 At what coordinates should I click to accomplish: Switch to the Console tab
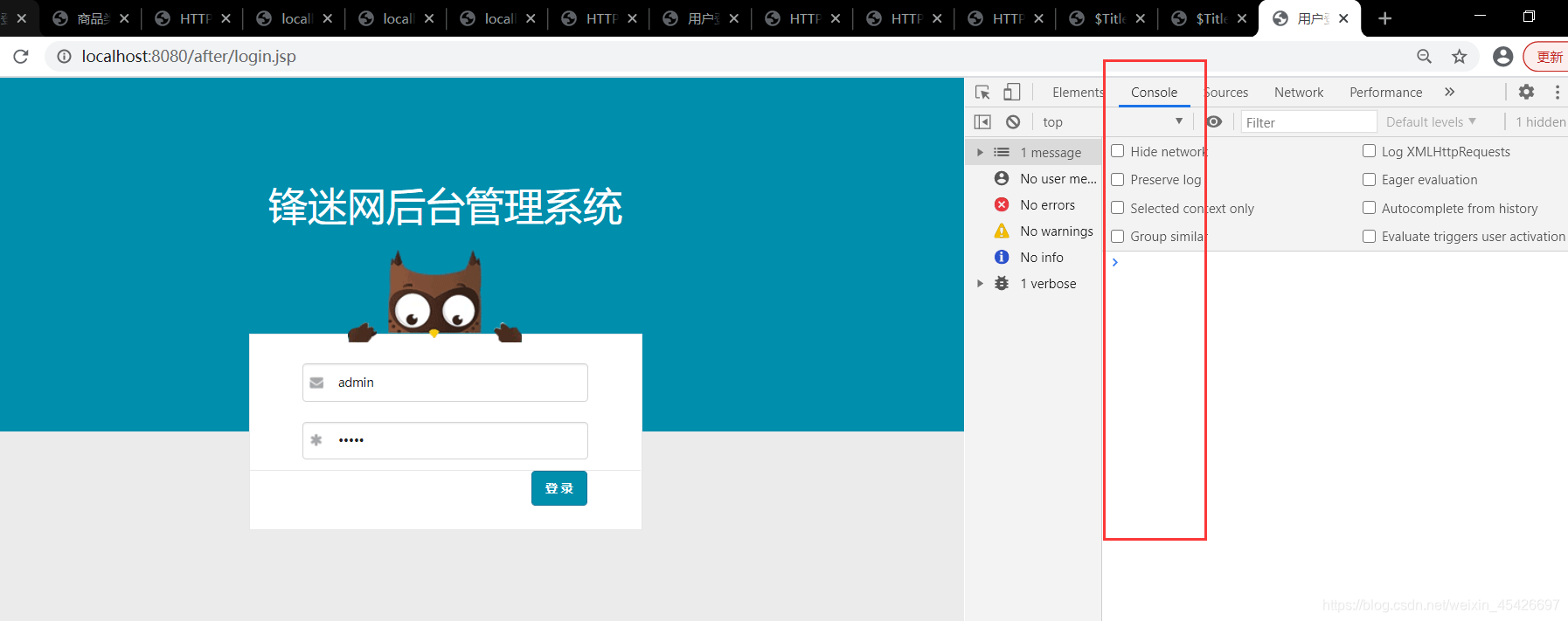(x=1154, y=93)
